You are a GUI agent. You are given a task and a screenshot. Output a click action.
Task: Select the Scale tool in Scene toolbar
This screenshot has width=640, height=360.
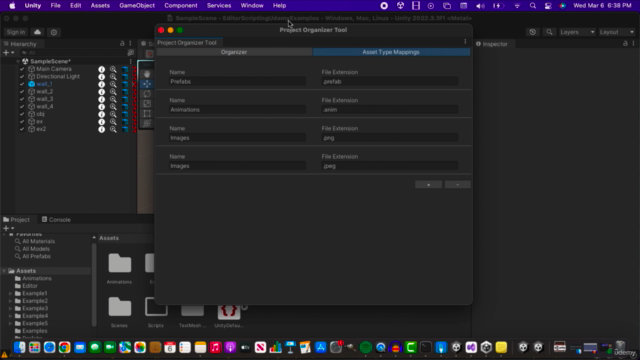point(147,104)
